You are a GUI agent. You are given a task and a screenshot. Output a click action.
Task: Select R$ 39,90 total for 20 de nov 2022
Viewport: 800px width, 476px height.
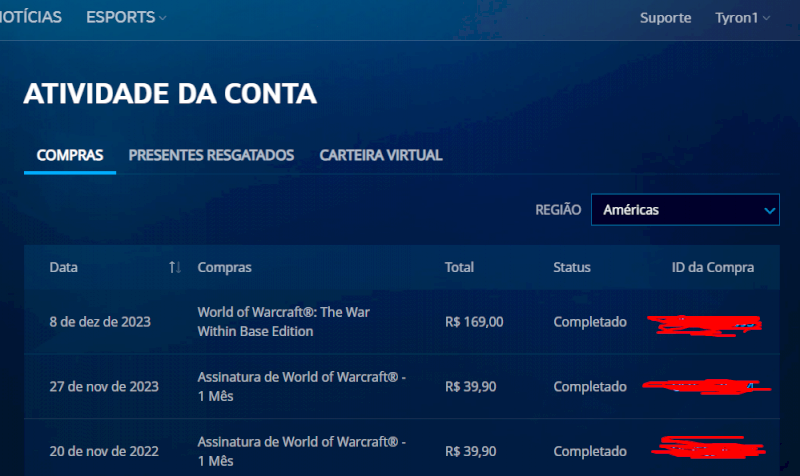470,452
